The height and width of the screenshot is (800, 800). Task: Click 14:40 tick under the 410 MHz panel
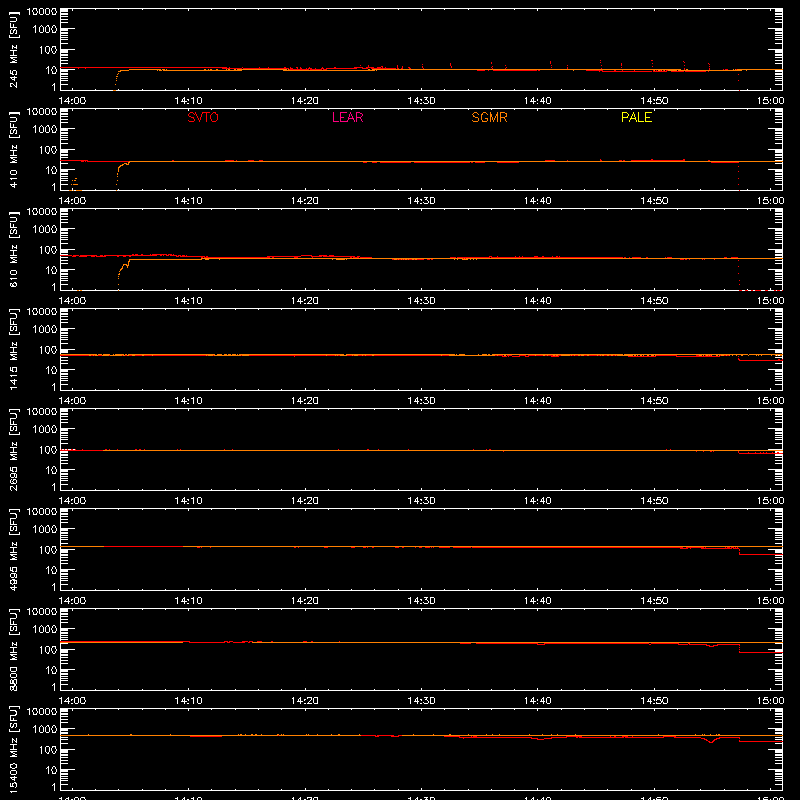click(x=538, y=201)
